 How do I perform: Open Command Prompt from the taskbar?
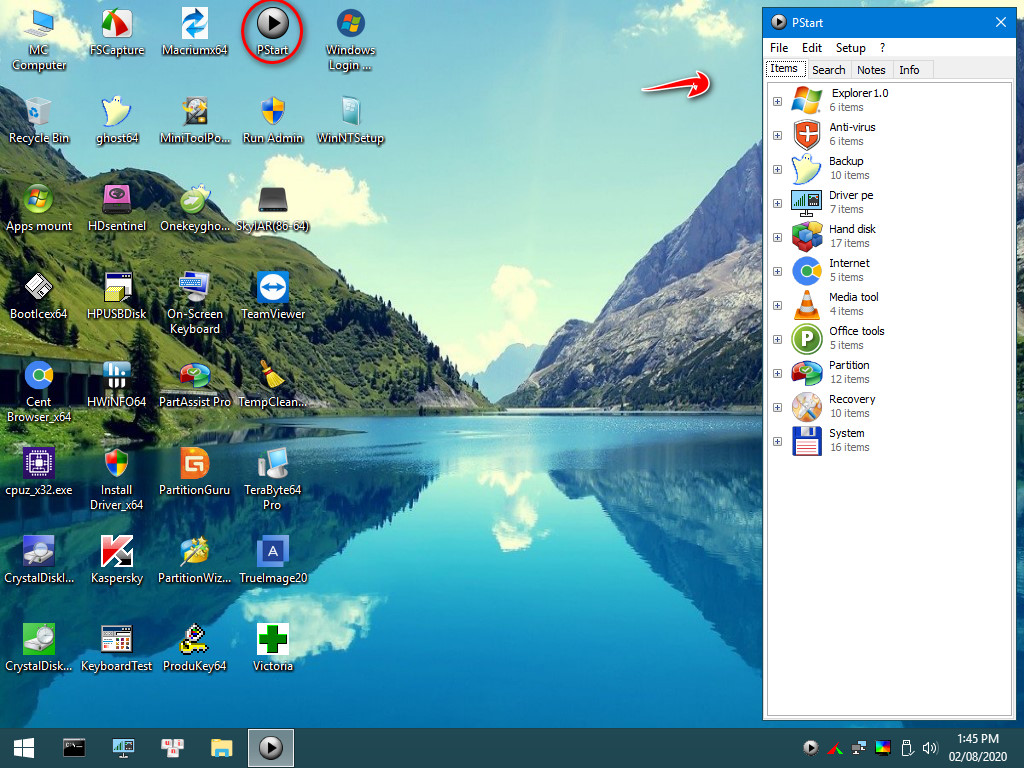pyautogui.click(x=74, y=748)
